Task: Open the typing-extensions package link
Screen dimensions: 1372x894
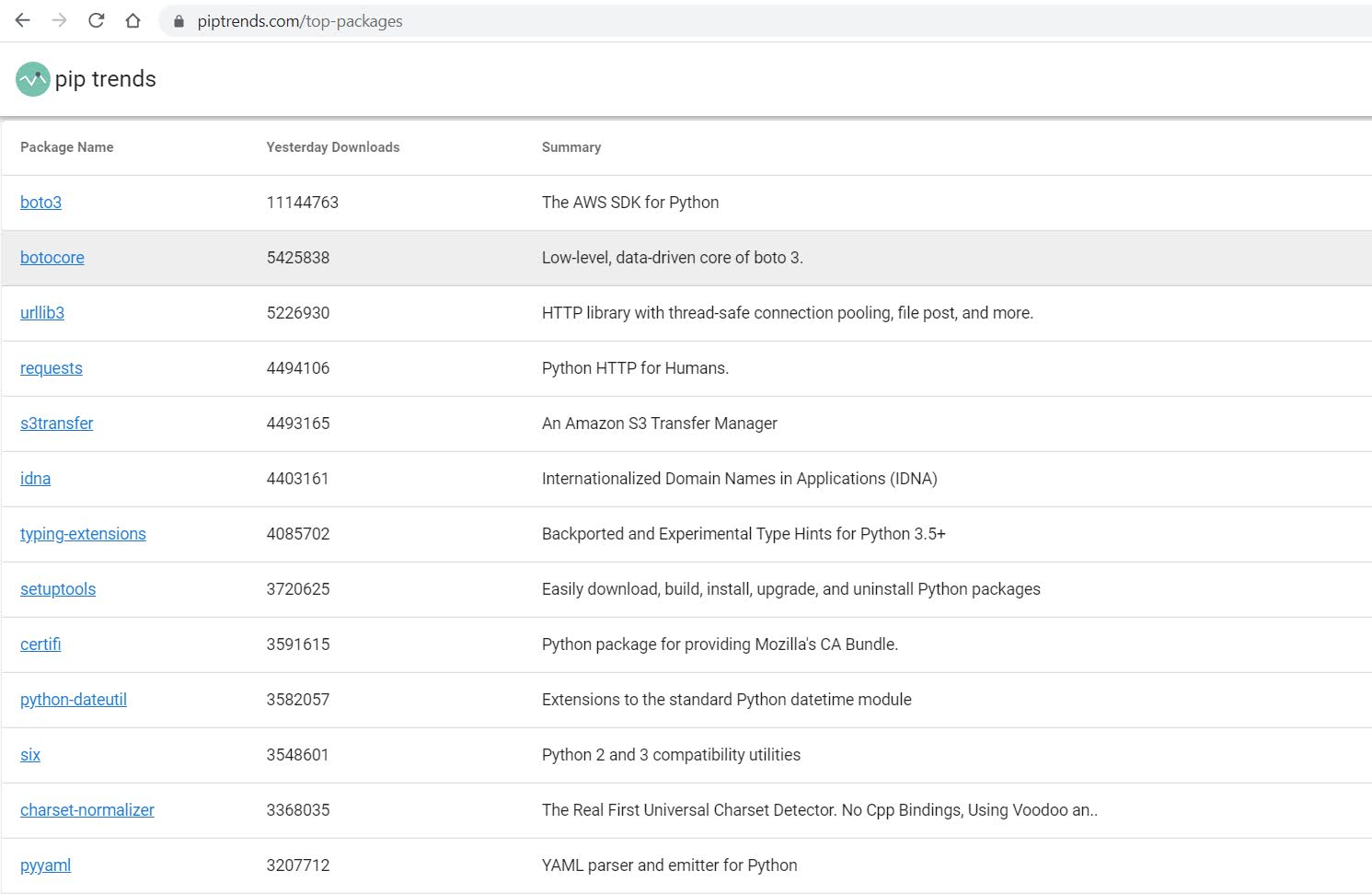Action: point(83,534)
